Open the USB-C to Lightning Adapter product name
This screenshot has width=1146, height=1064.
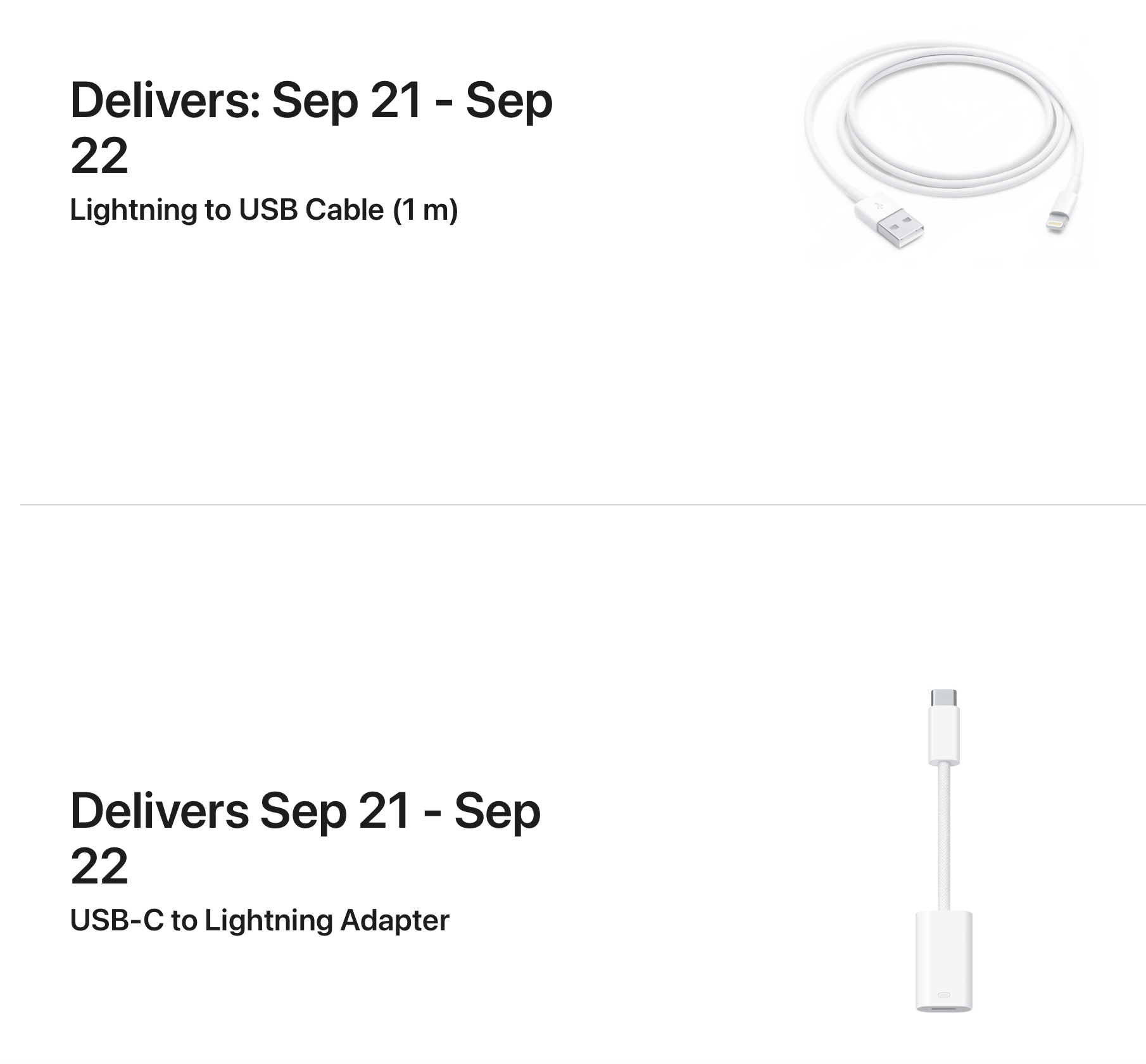coord(260,920)
